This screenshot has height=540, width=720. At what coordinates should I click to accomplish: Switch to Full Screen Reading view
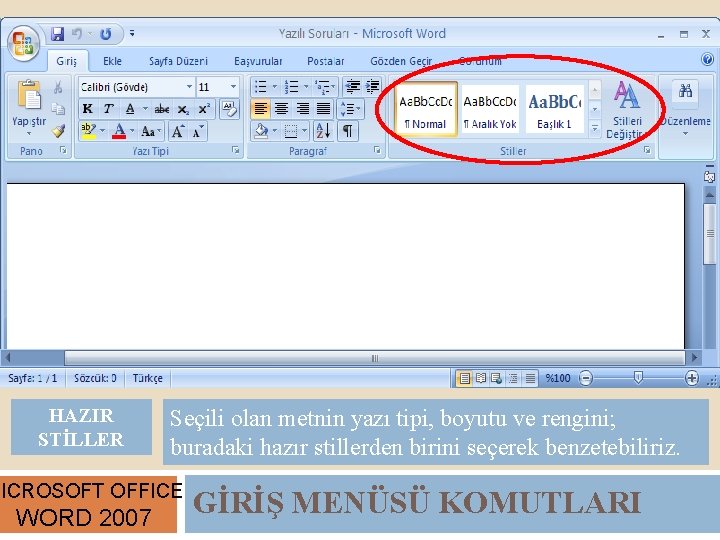point(481,378)
